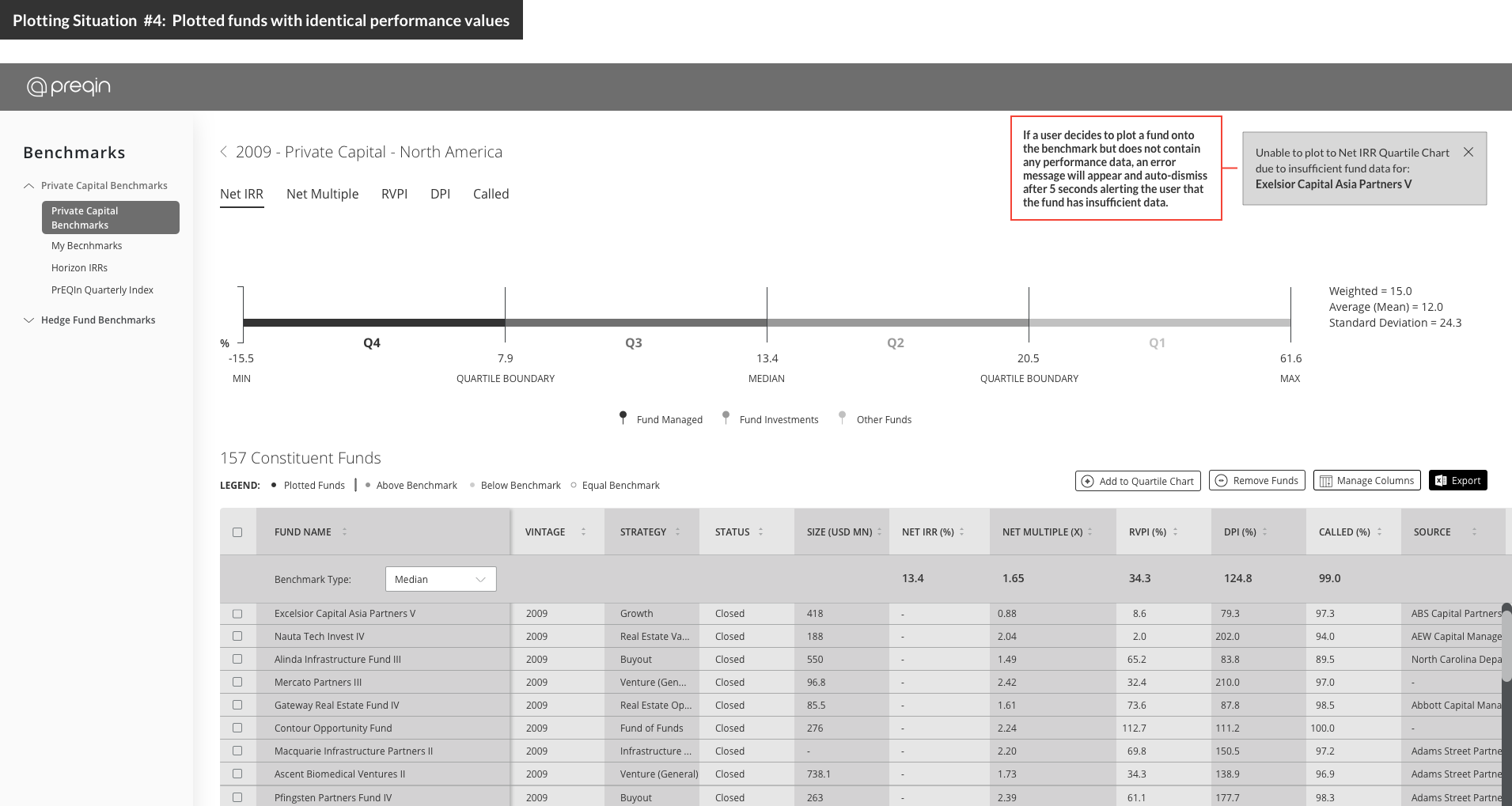Screen dimensions: 1512x806
Task: Switch to RVPI tab
Action: 394,194
